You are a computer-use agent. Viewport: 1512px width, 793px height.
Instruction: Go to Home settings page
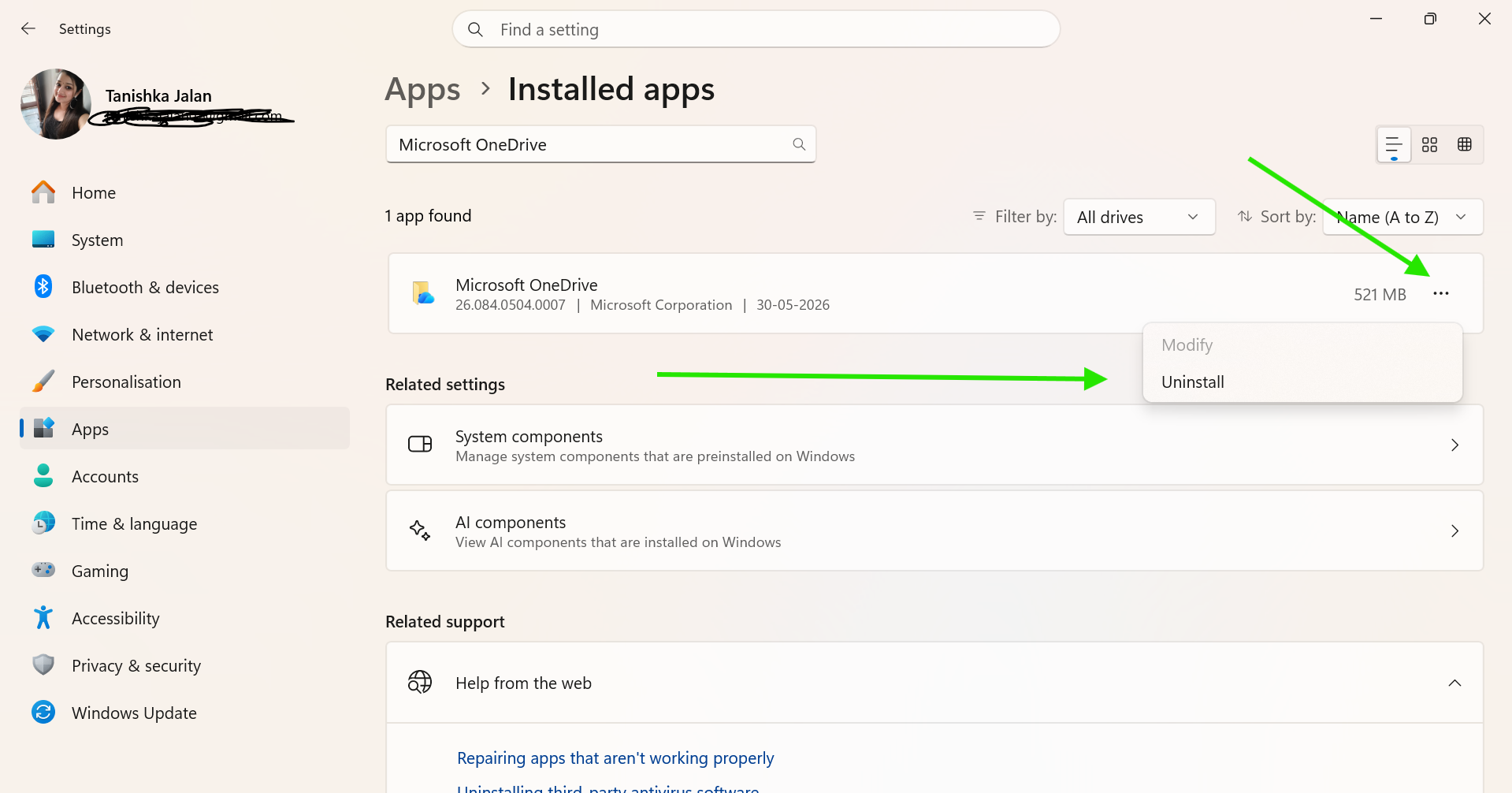[94, 193]
